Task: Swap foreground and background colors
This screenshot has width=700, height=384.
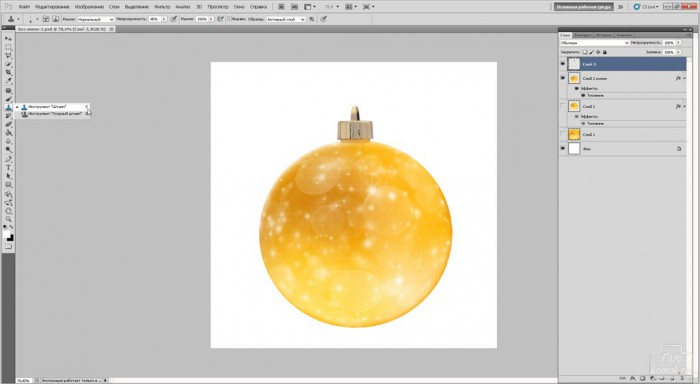Action: [12, 228]
